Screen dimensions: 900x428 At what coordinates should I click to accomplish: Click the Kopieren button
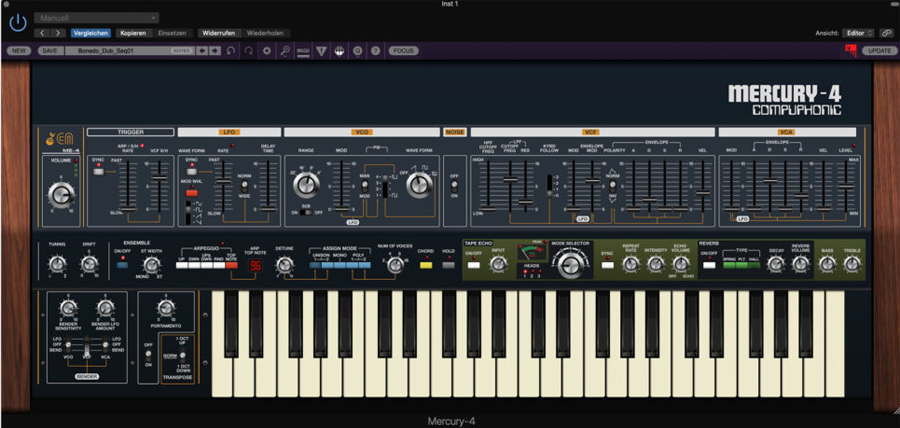[x=135, y=33]
